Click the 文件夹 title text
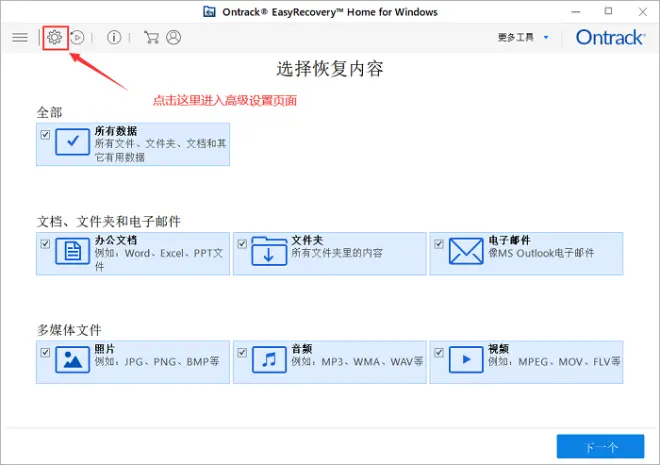The width and height of the screenshot is (660, 465). point(307,240)
